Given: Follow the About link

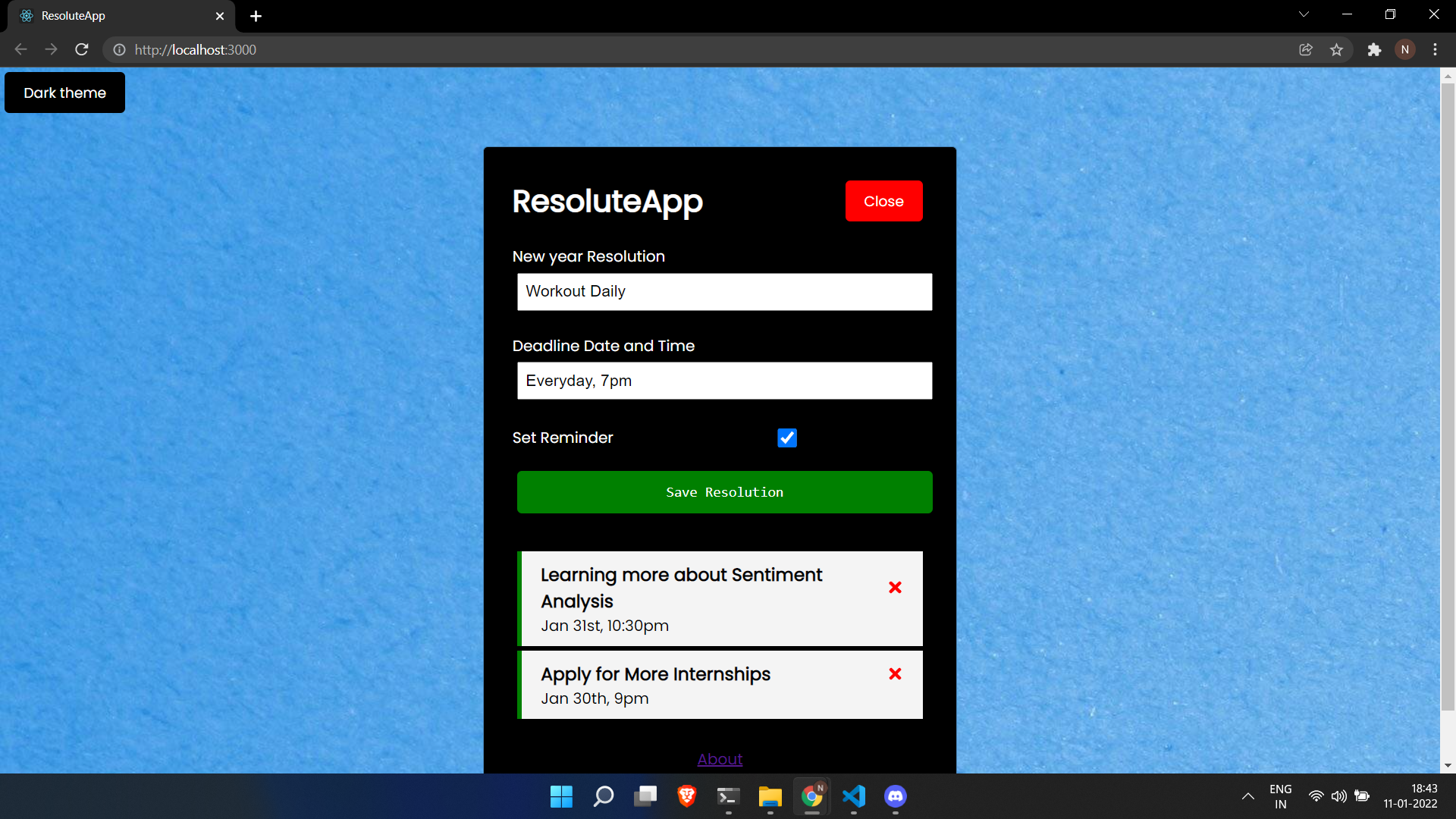Looking at the screenshot, I should coord(720,759).
